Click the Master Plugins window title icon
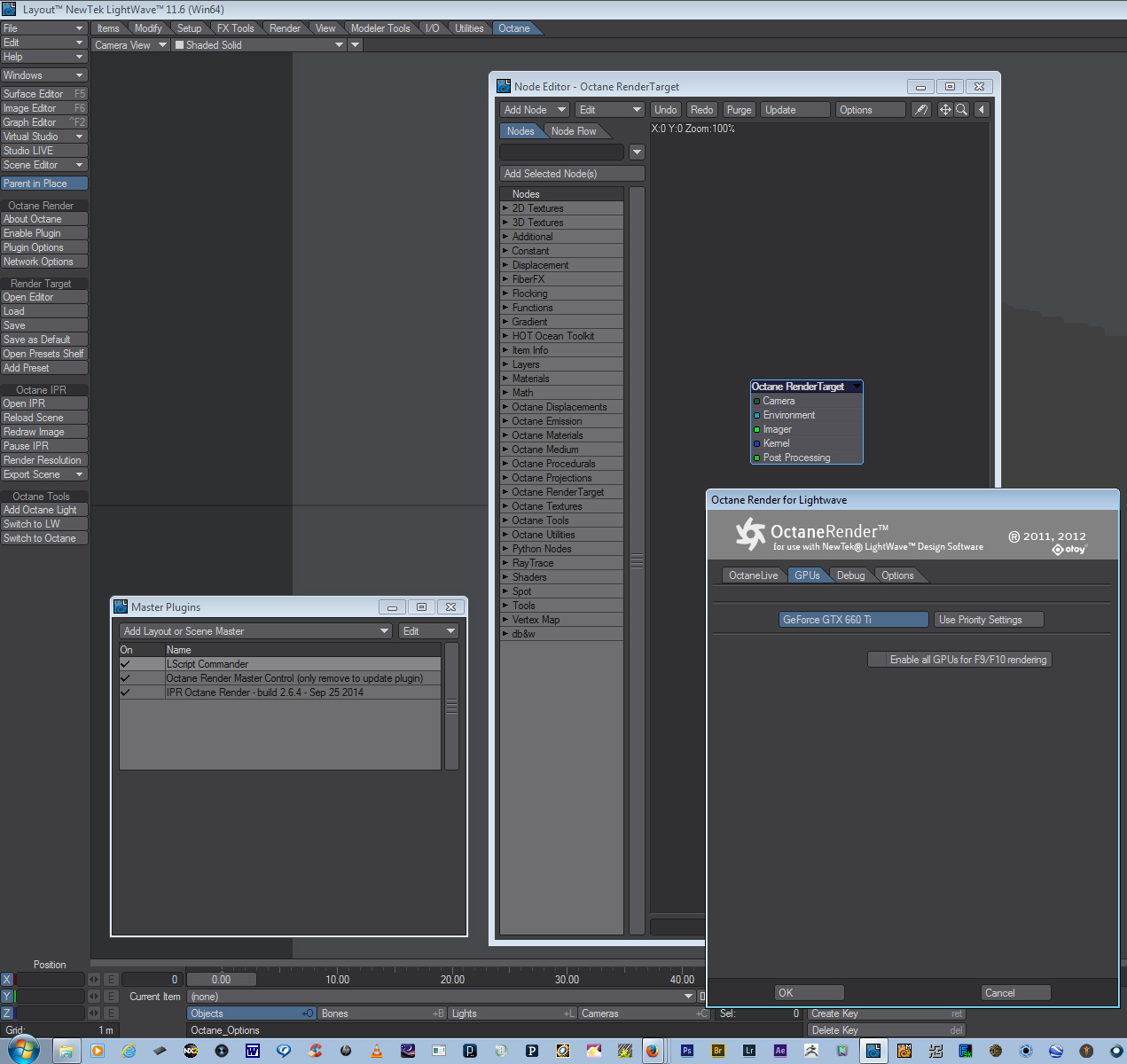This screenshot has width=1127, height=1064. click(121, 606)
